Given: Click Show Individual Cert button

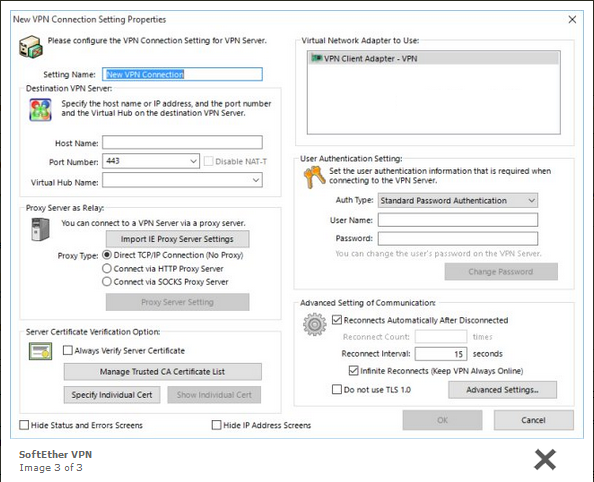Looking at the screenshot, I should pos(214,395).
